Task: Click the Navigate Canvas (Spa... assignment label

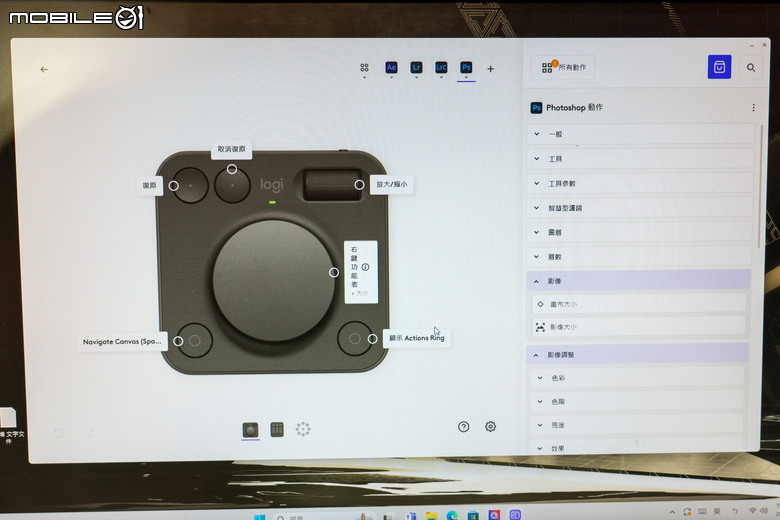Action: click(122, 341)
